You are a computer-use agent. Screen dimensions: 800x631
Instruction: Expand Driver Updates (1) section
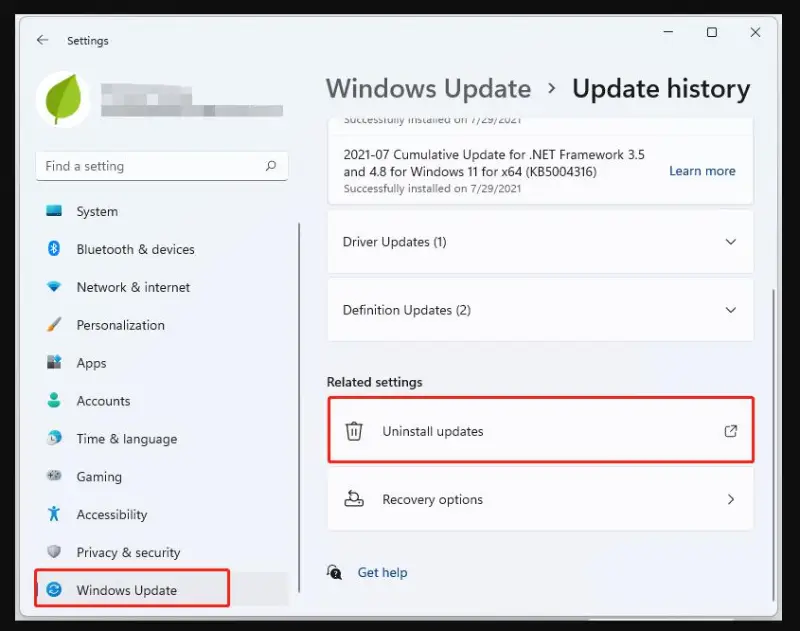coord(540,241)
